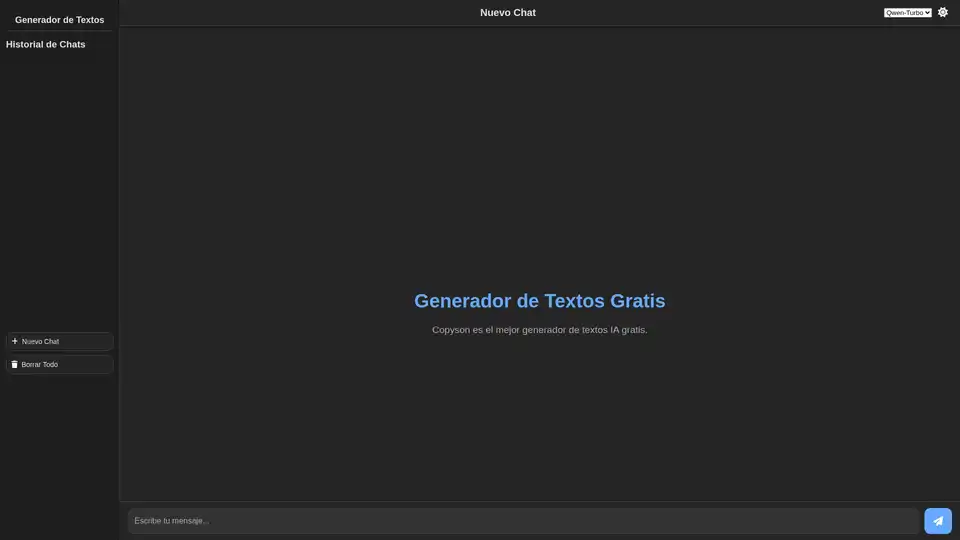Image resolution: width=960 pixels, height=540 pixels.
Task: Click the Copyson description sentence
Action: (539, 329)
